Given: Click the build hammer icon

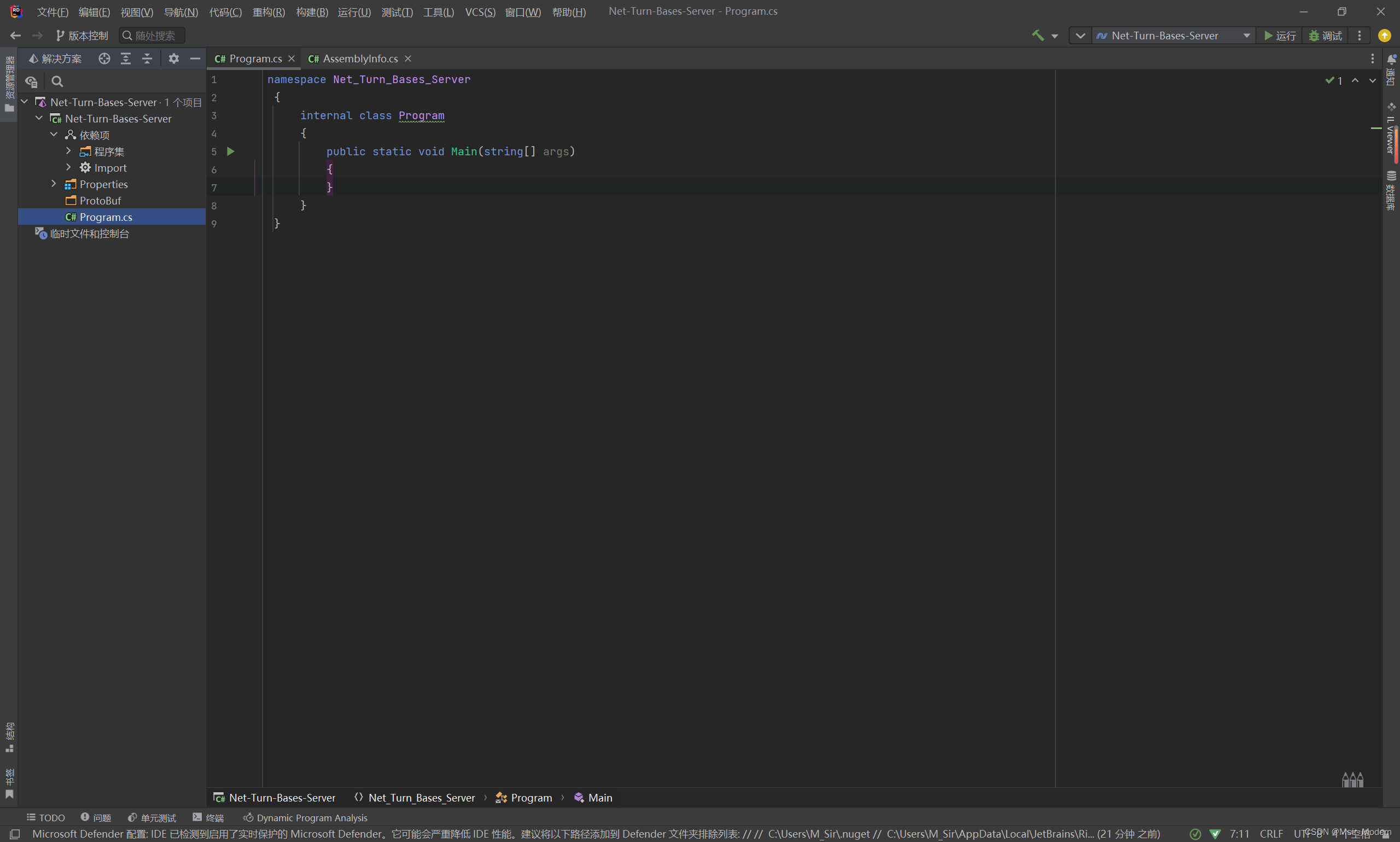Looking at the screenshot, I should pos(1037,35).
